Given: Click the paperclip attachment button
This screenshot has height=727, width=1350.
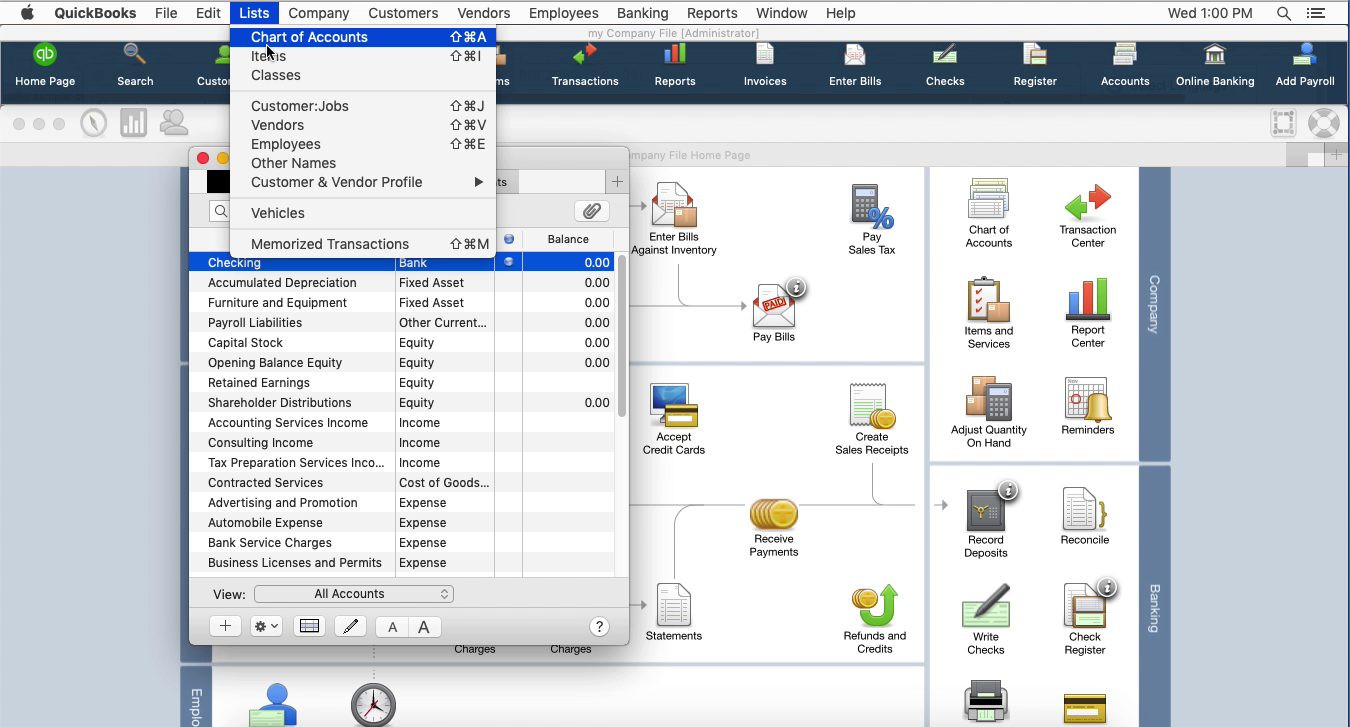Looking at the screenshot, I should tap(592, 211).
